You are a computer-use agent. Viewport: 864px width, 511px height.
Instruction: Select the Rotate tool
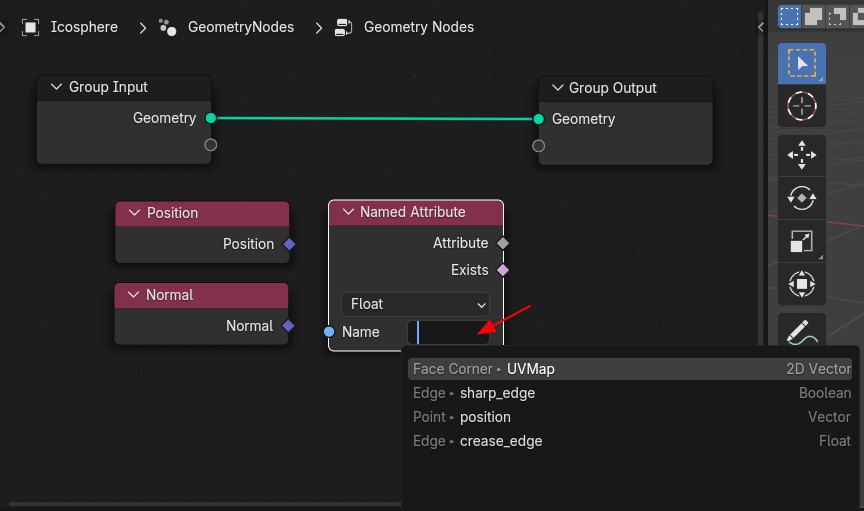pyautogui.click(x=801, y=198)
